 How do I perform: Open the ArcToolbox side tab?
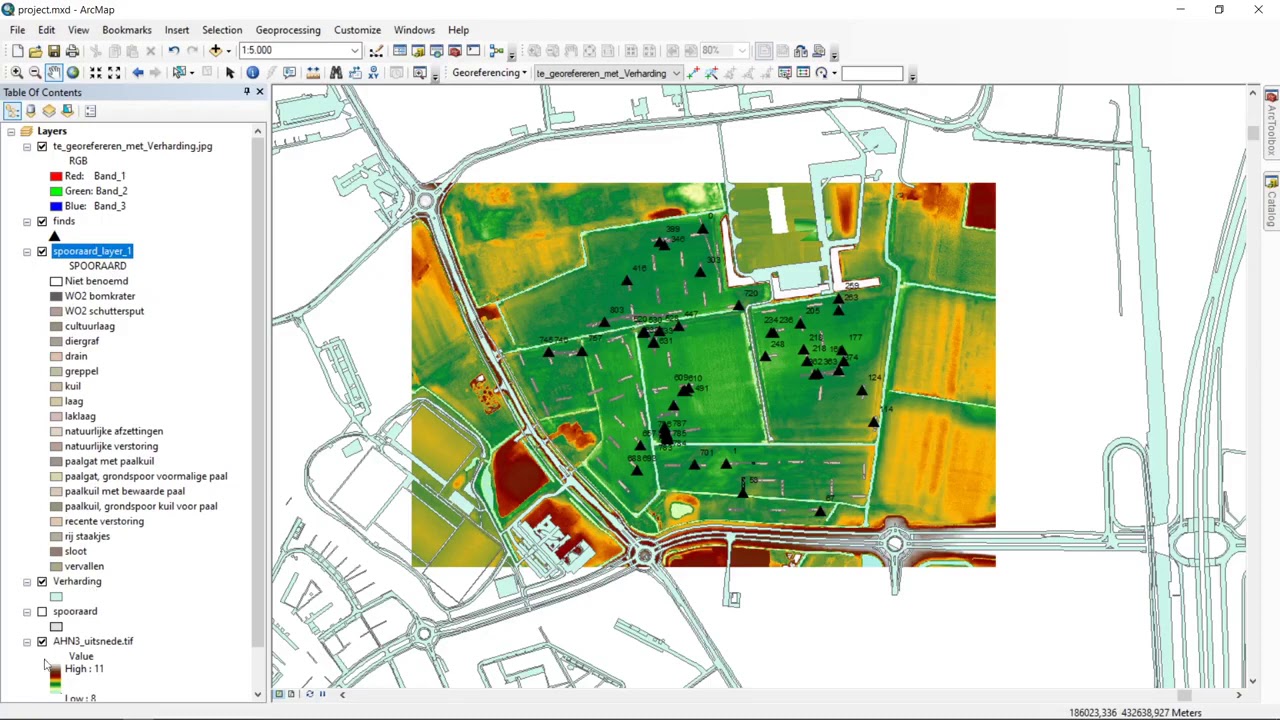1271,123
